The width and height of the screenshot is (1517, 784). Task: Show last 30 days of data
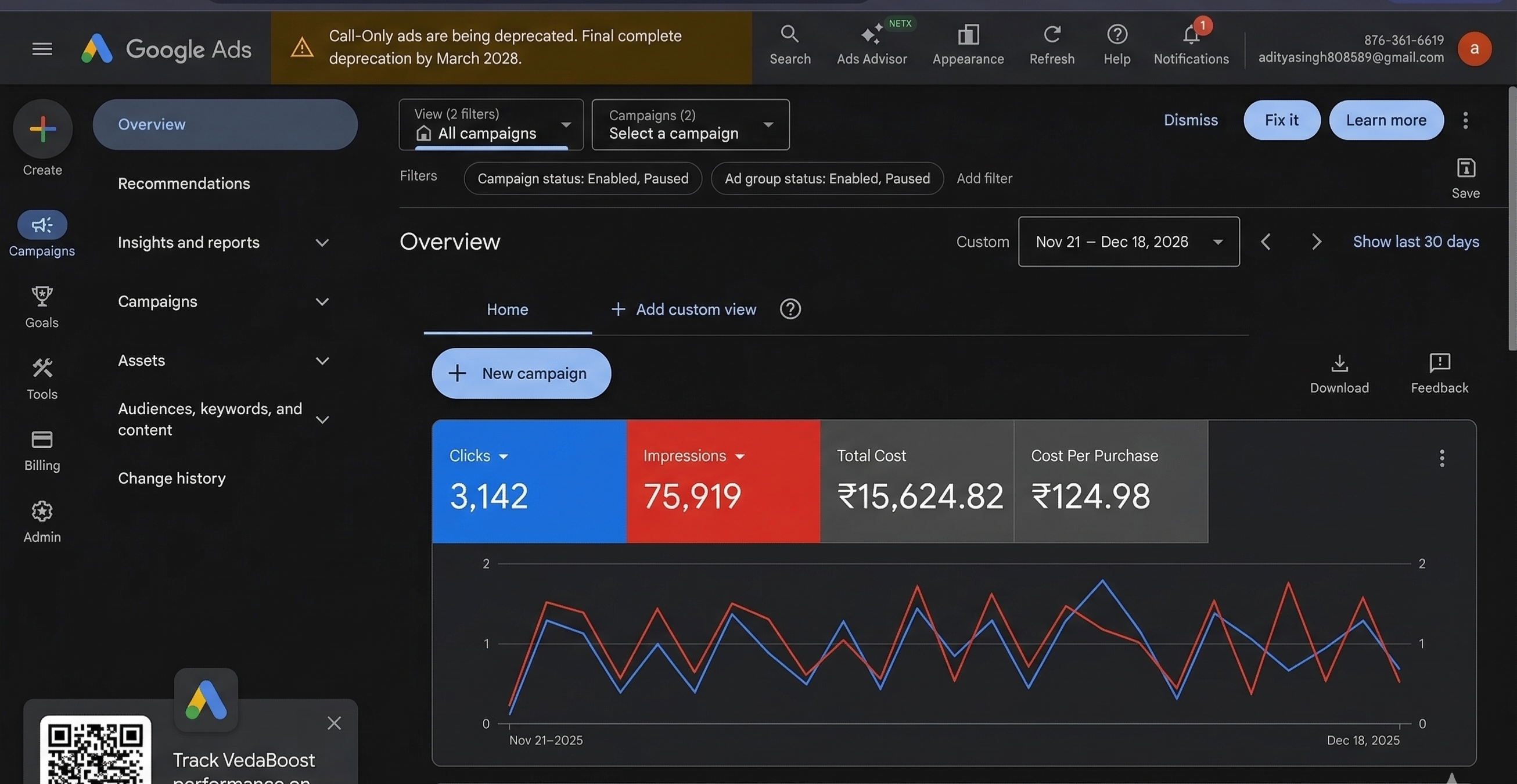tap(1416, 241)
